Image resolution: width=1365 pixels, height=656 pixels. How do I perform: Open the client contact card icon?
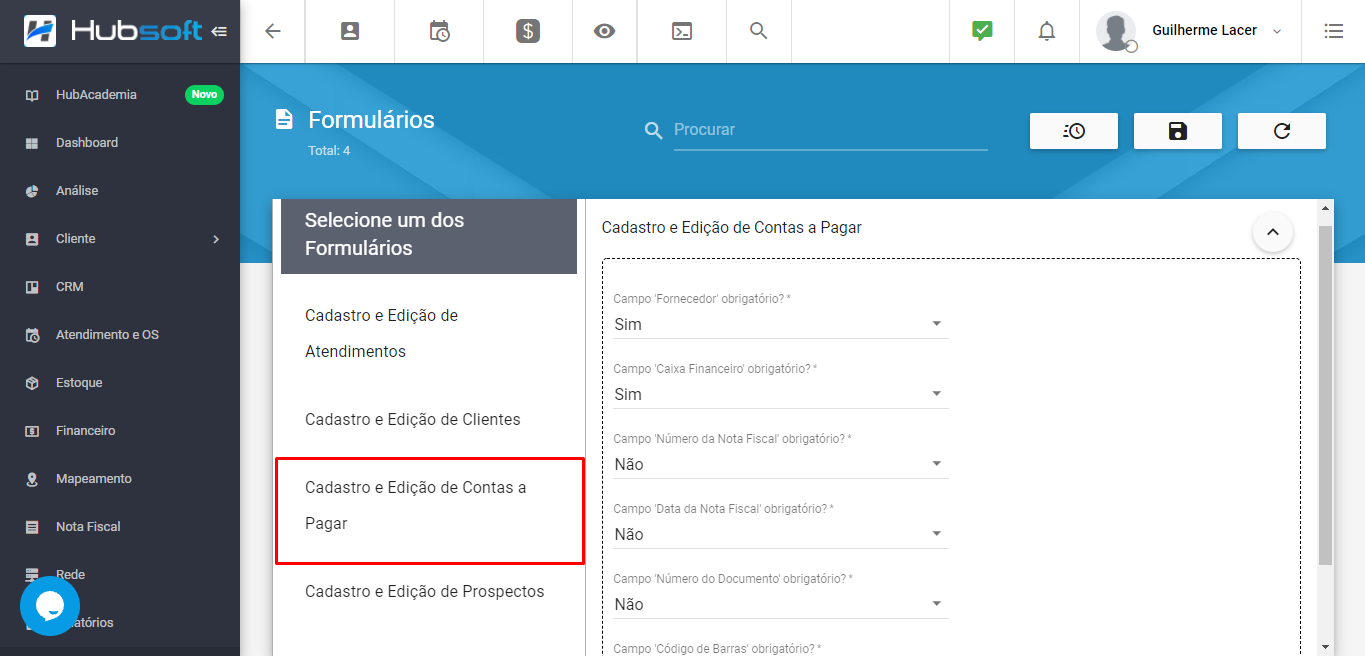point(350,31)
